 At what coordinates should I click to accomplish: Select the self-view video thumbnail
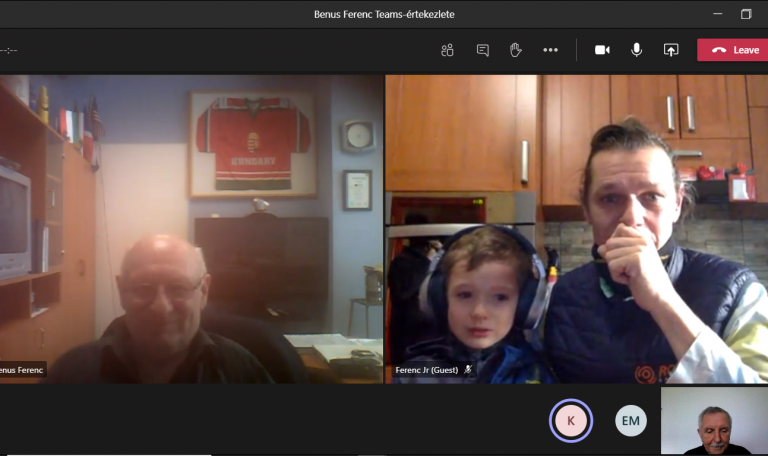(714, 421)
